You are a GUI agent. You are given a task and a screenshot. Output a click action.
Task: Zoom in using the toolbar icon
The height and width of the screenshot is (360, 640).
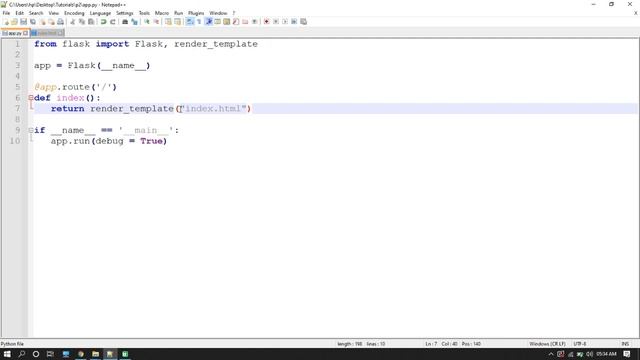[x=147, y=22]
